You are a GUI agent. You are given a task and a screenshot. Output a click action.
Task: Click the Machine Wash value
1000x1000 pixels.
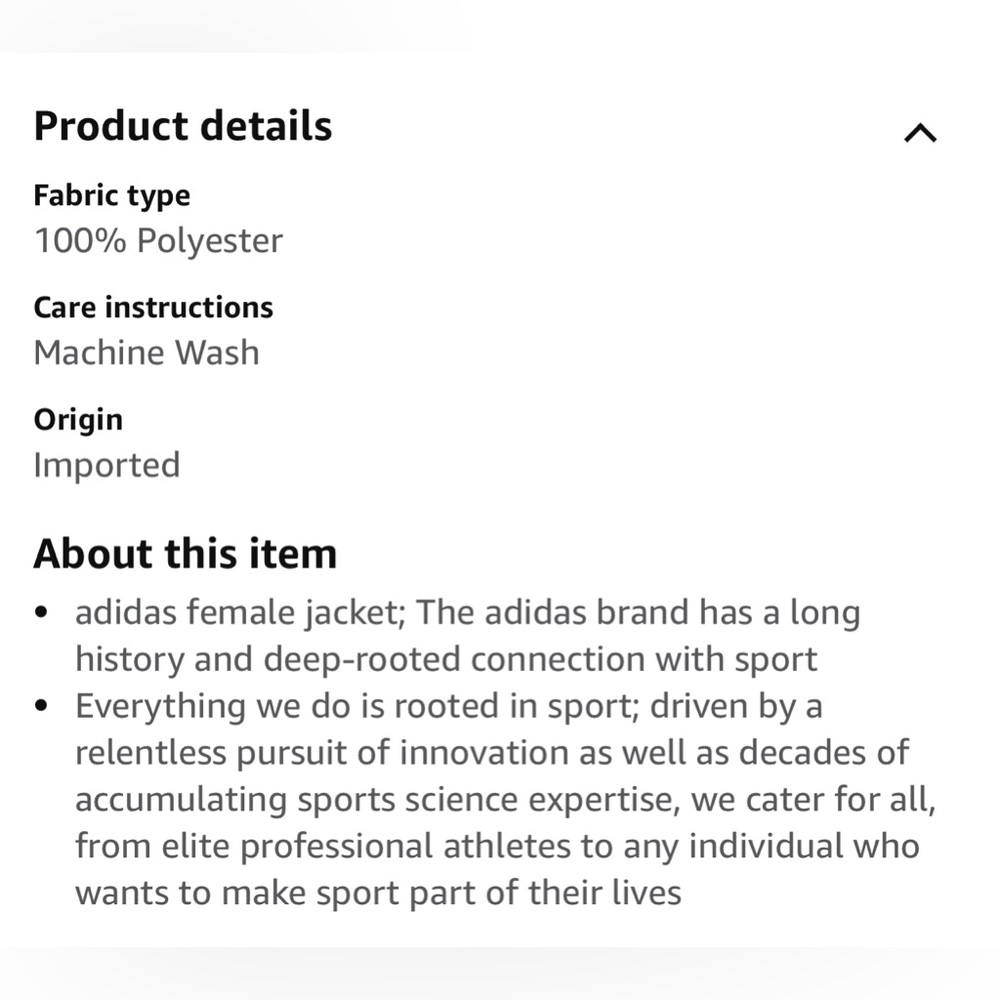[146, 353]
